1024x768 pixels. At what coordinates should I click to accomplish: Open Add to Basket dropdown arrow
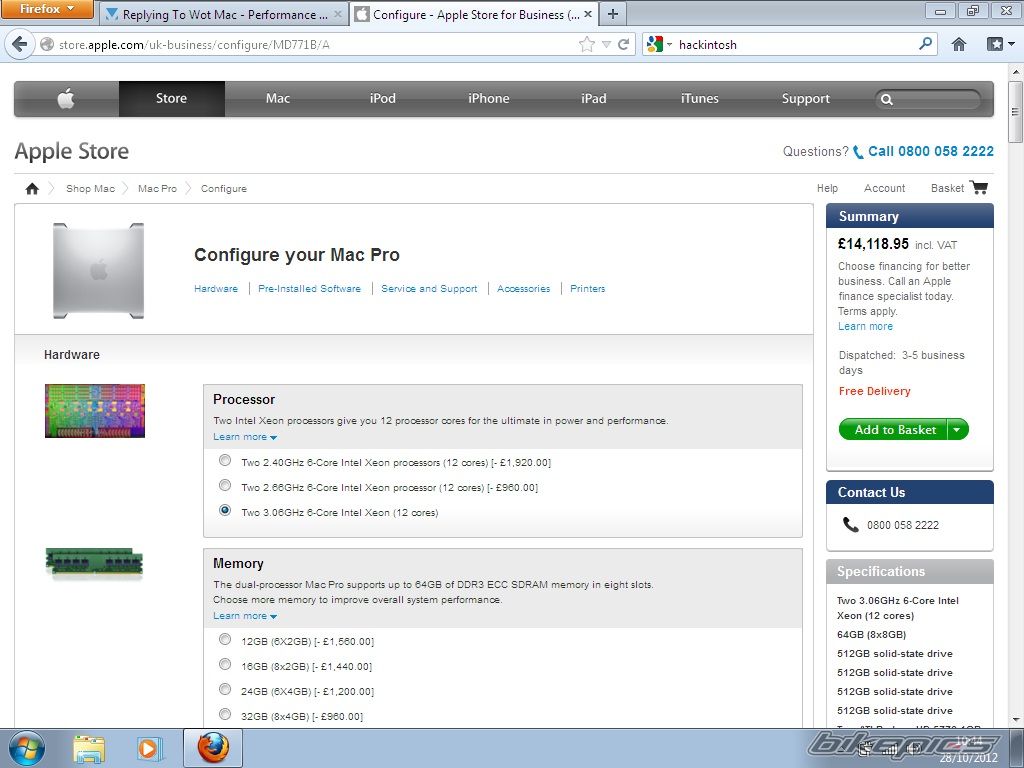point(957,430)
